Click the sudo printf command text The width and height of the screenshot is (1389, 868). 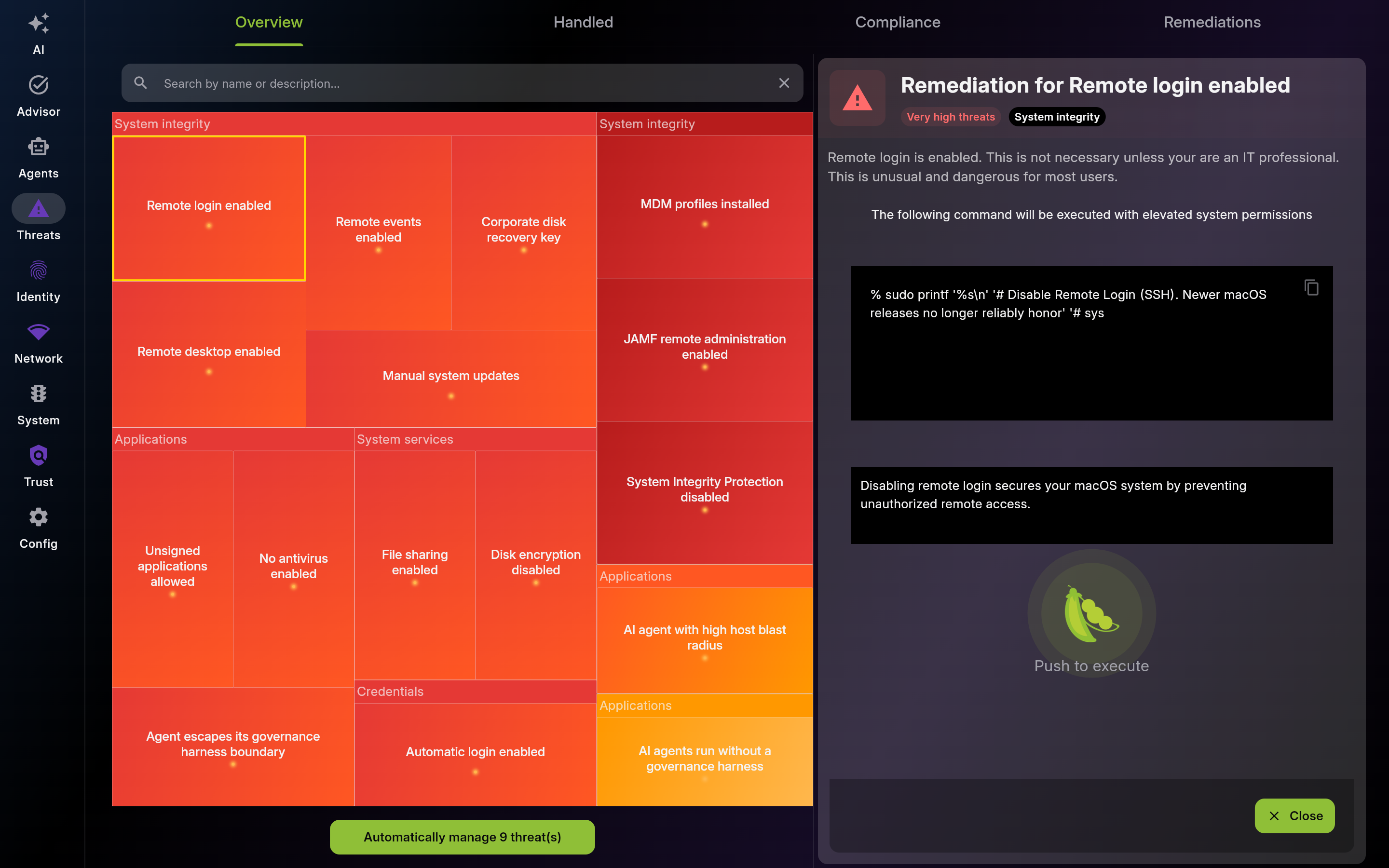point(1068,304)
